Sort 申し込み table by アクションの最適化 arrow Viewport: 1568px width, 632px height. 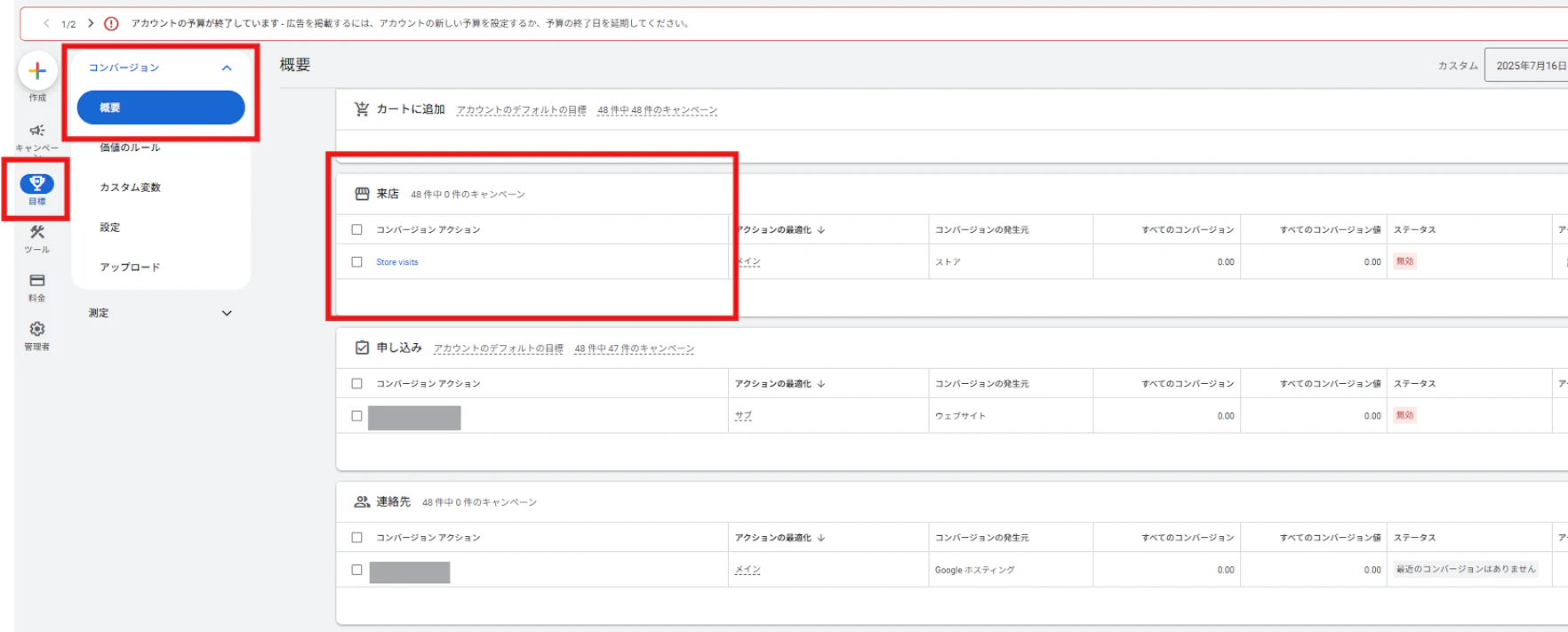click(821, 384)
